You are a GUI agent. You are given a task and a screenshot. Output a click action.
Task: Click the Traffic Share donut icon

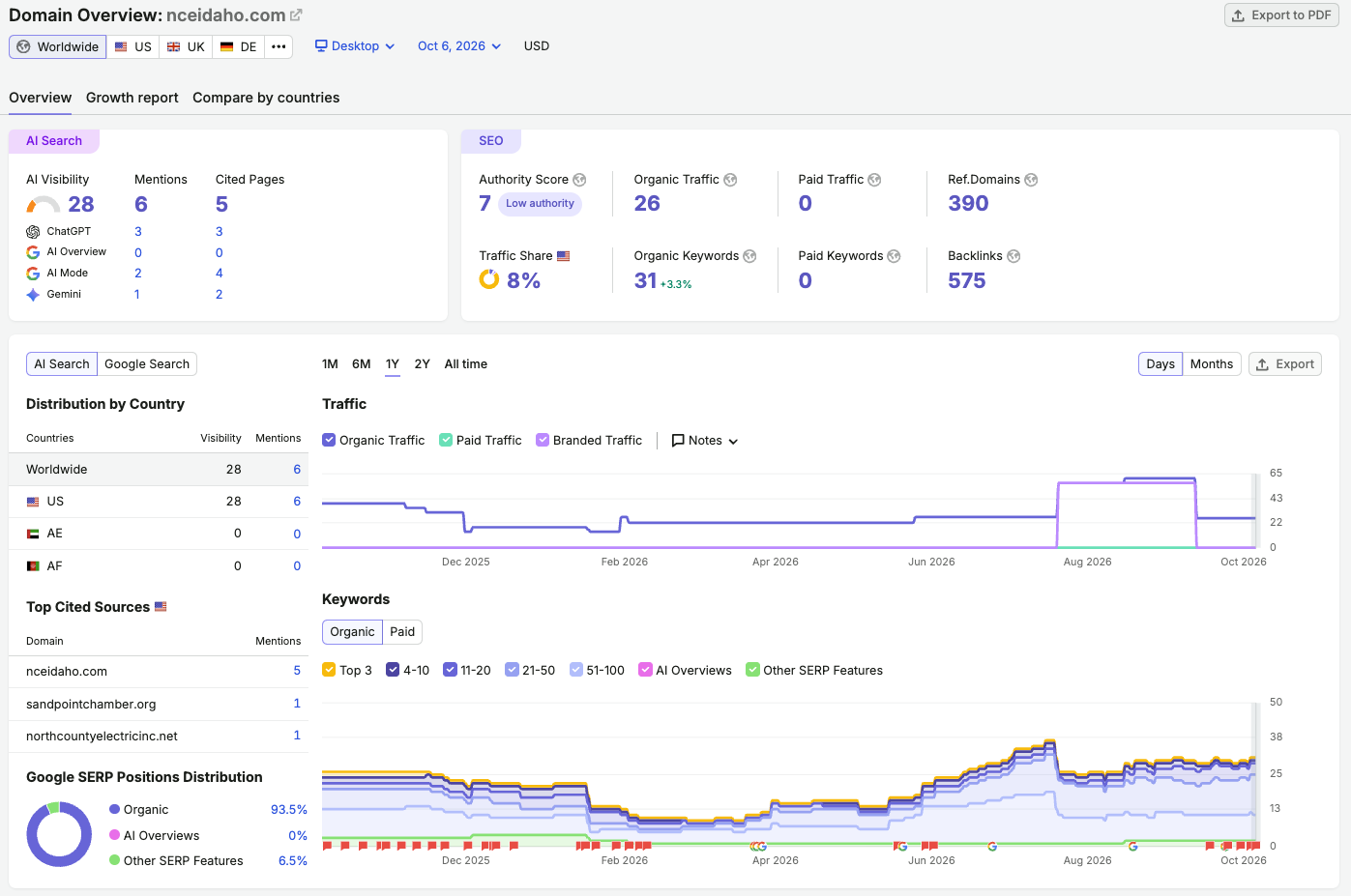tap(489, 279)
